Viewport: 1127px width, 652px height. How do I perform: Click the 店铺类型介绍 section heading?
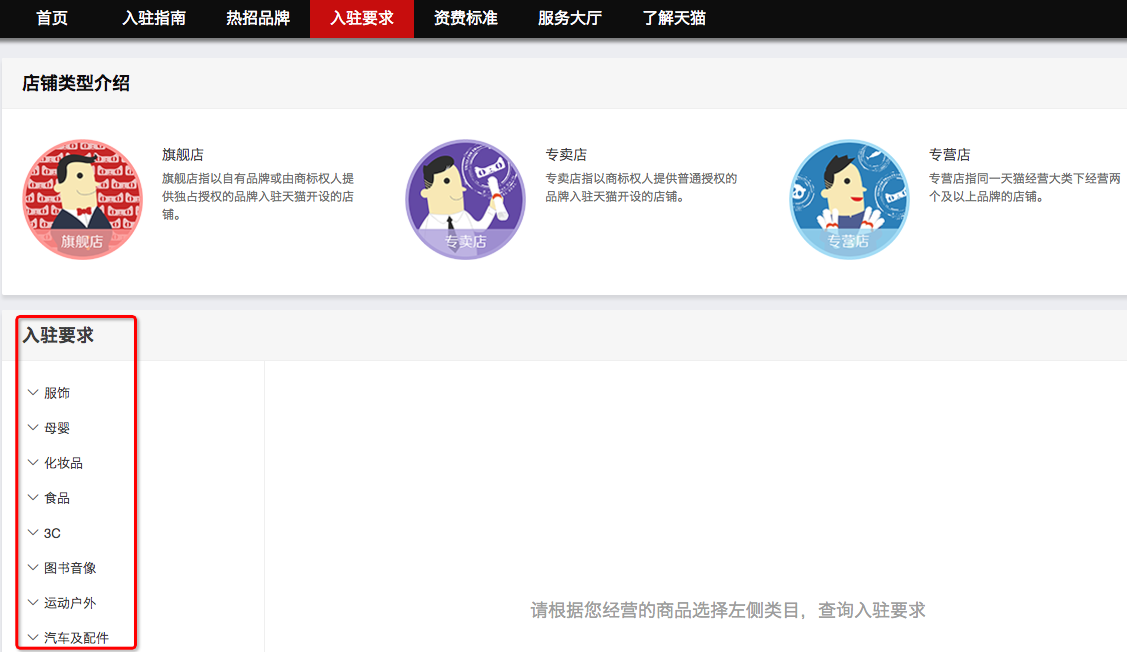(x=75, y=83)
